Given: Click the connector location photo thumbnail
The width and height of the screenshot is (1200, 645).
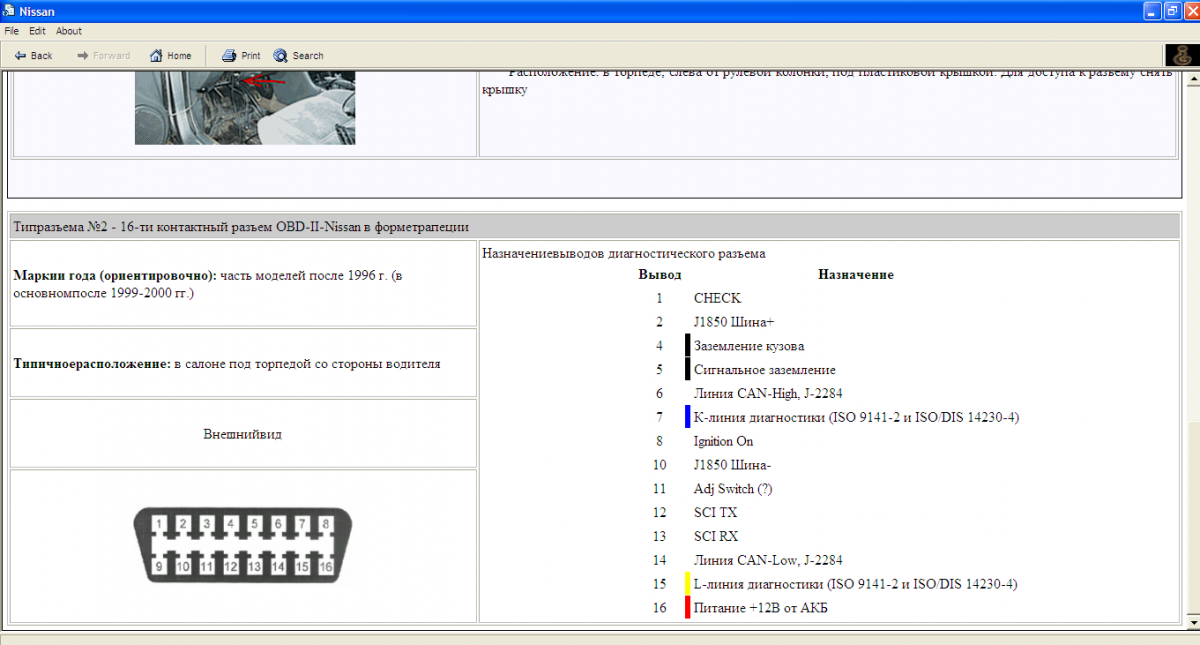Looking at the screenshot, I should click(245, 109).
